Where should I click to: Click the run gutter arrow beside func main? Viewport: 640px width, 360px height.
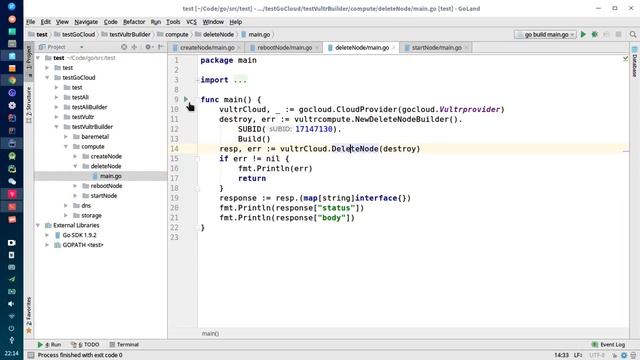(x=186, y=99)
